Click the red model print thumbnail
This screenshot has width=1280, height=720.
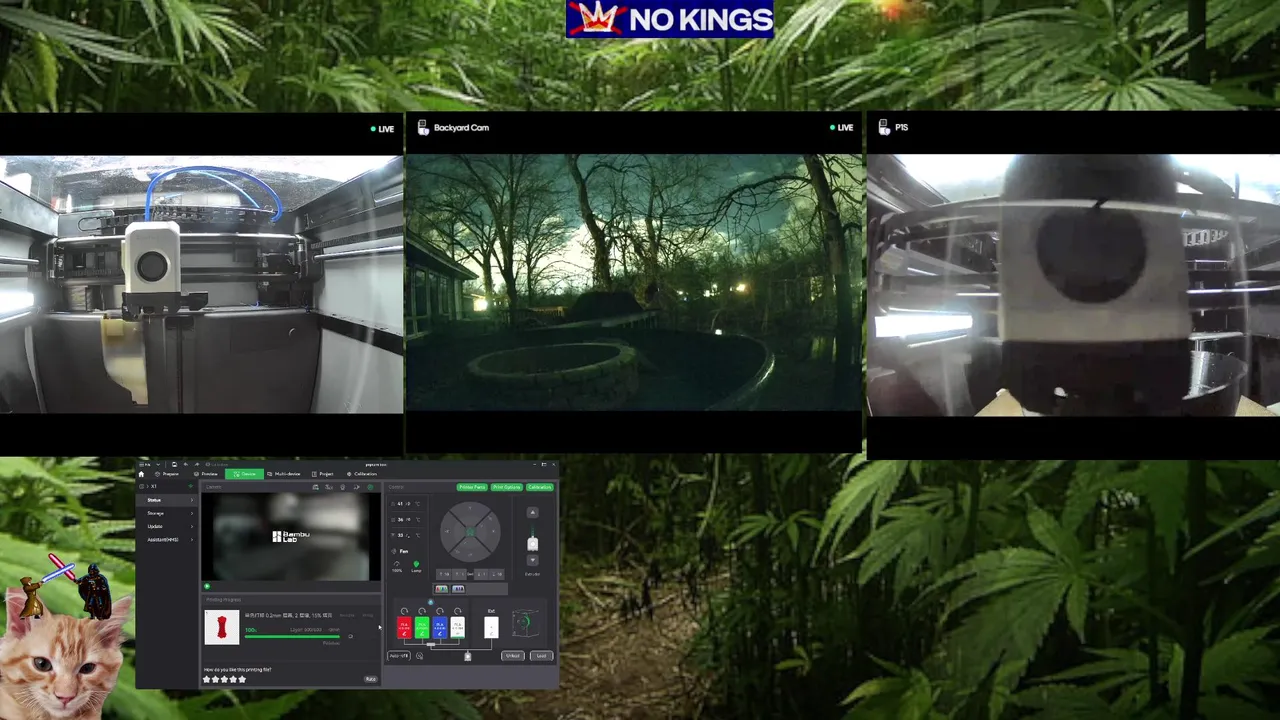coord(222,627)
